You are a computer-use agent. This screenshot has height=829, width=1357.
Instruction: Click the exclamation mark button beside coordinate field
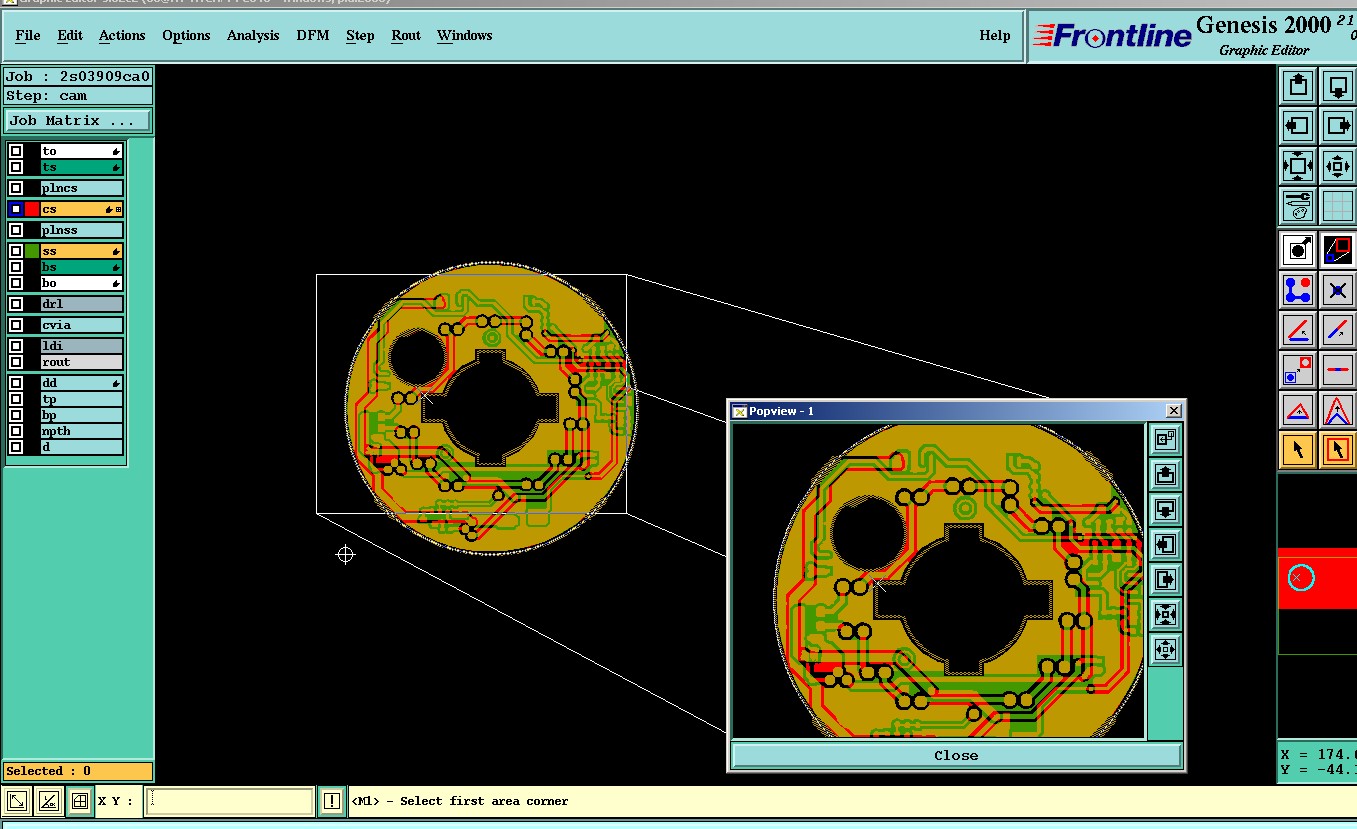pos(332,801)
